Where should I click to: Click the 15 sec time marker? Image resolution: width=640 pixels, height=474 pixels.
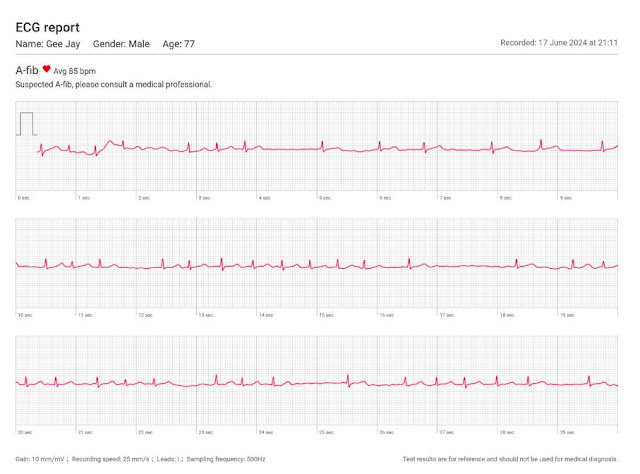[325, 315]
